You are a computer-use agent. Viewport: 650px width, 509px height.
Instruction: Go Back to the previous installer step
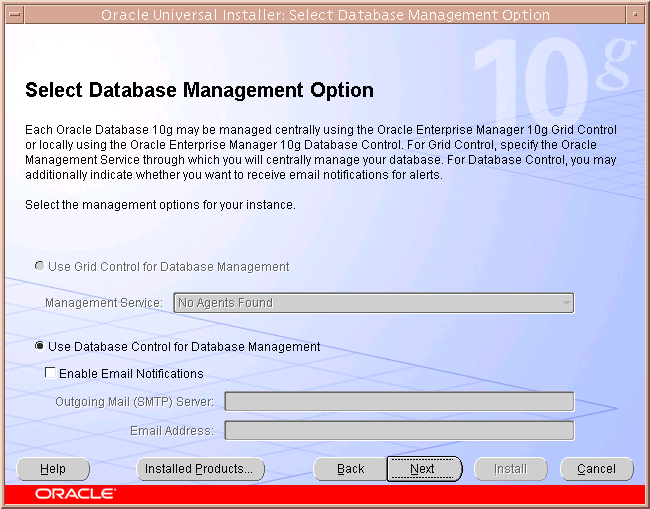pos(350,469)
